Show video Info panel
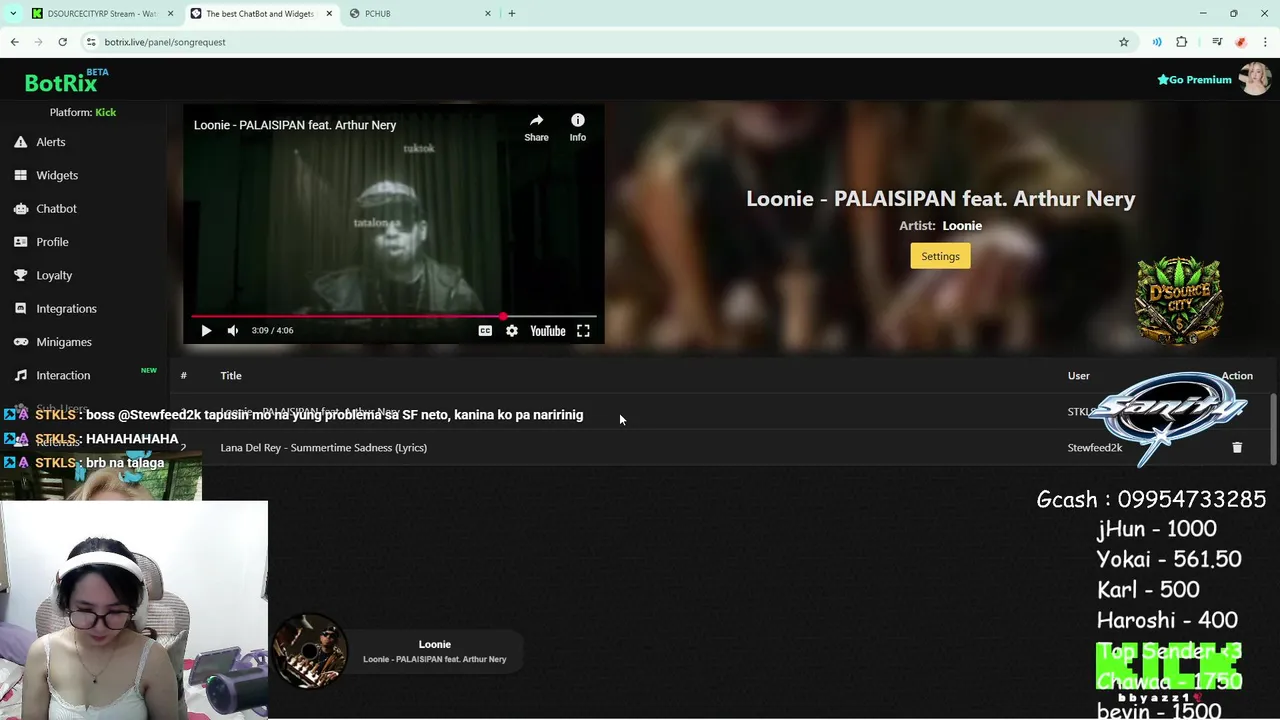 tap(578, 127)
